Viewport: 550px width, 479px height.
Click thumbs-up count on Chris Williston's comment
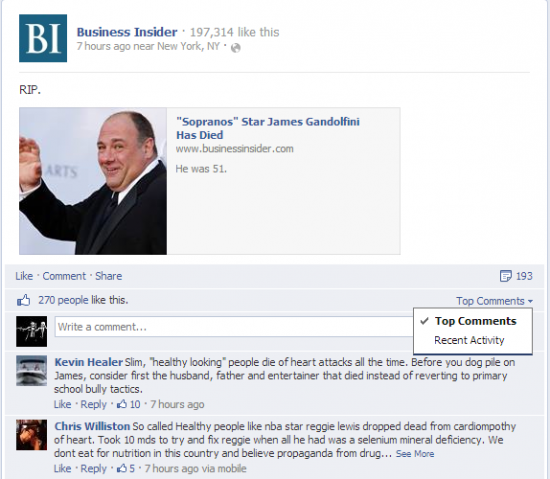pos(126,468)
